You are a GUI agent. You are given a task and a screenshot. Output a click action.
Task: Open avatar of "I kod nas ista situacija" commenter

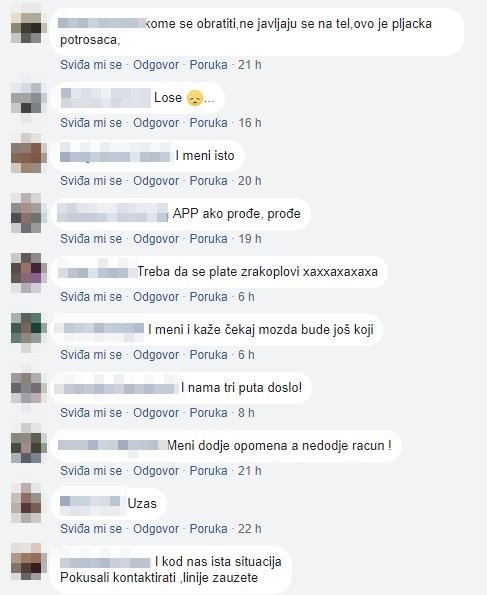point(26,562)
